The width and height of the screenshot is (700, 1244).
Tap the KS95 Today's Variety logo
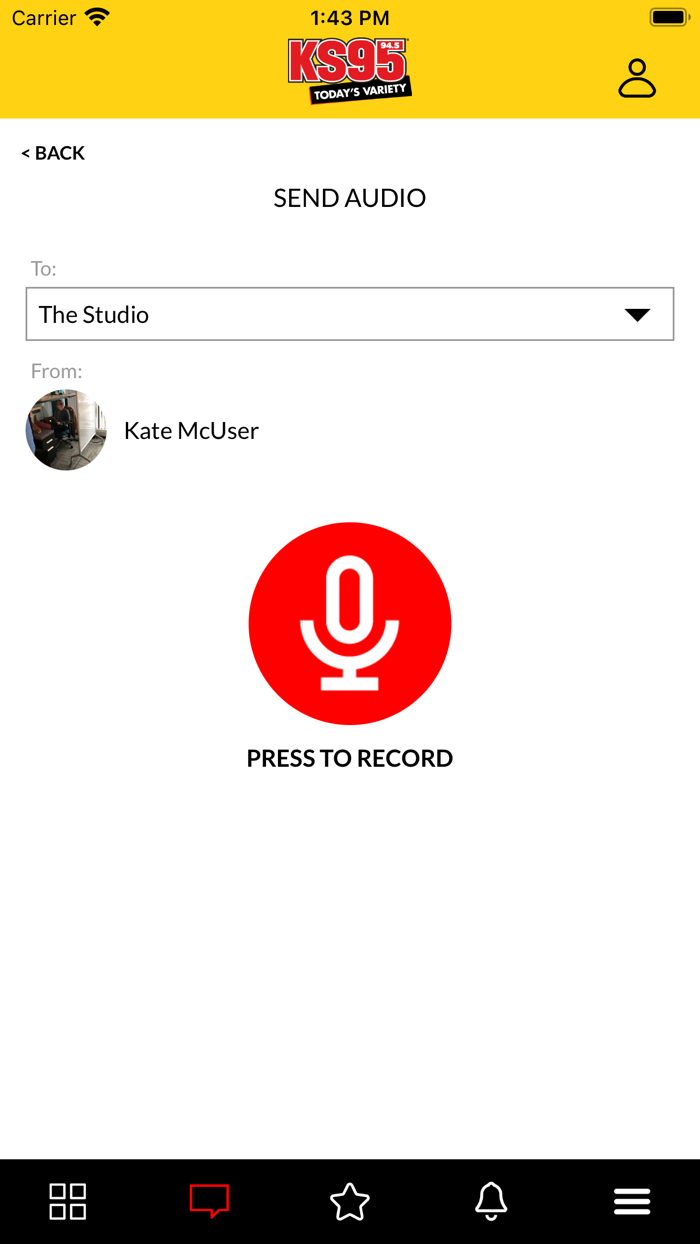pos(349,71)
